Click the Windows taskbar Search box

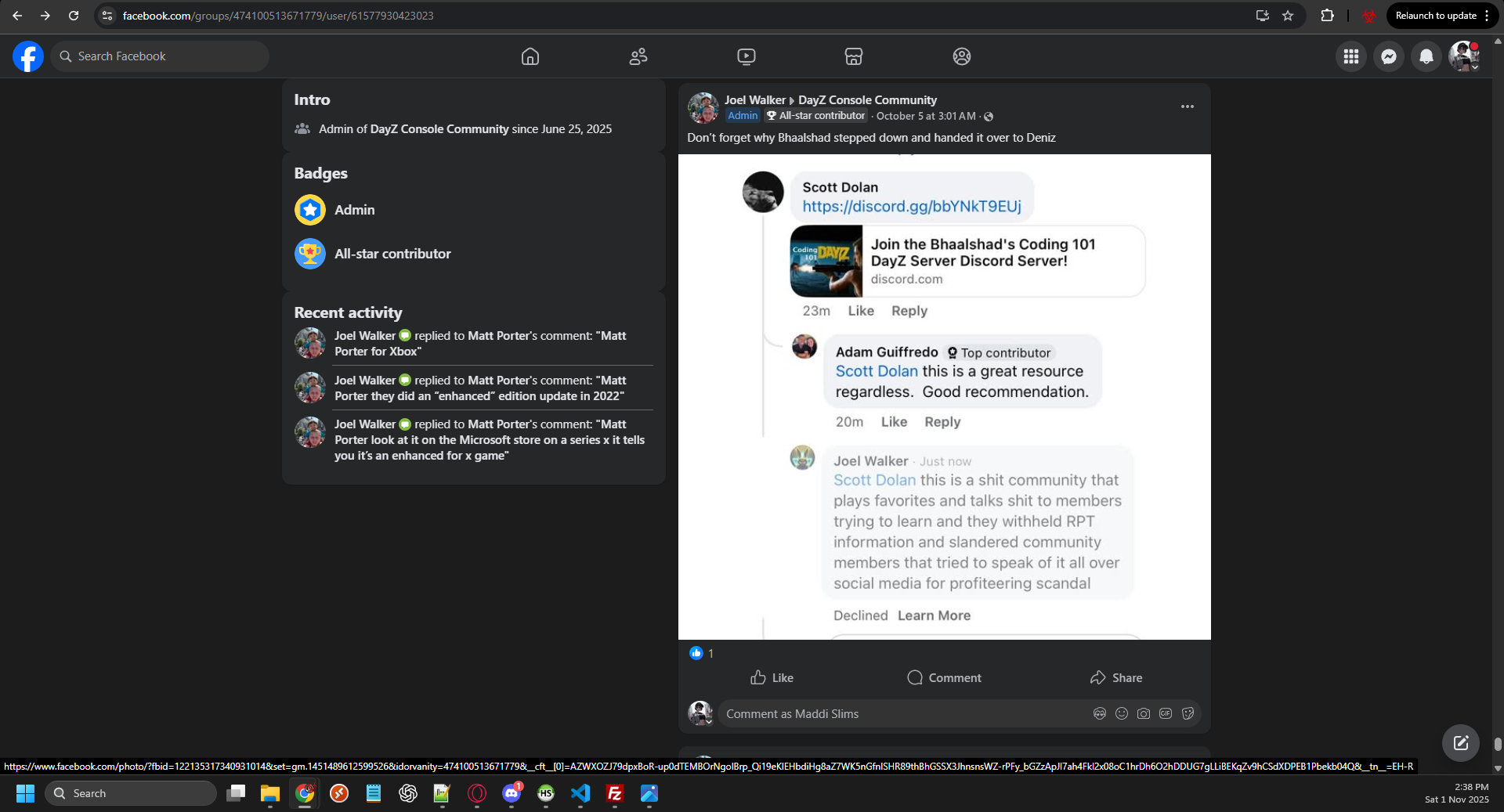pyautogui.click(x=131, y=793)
